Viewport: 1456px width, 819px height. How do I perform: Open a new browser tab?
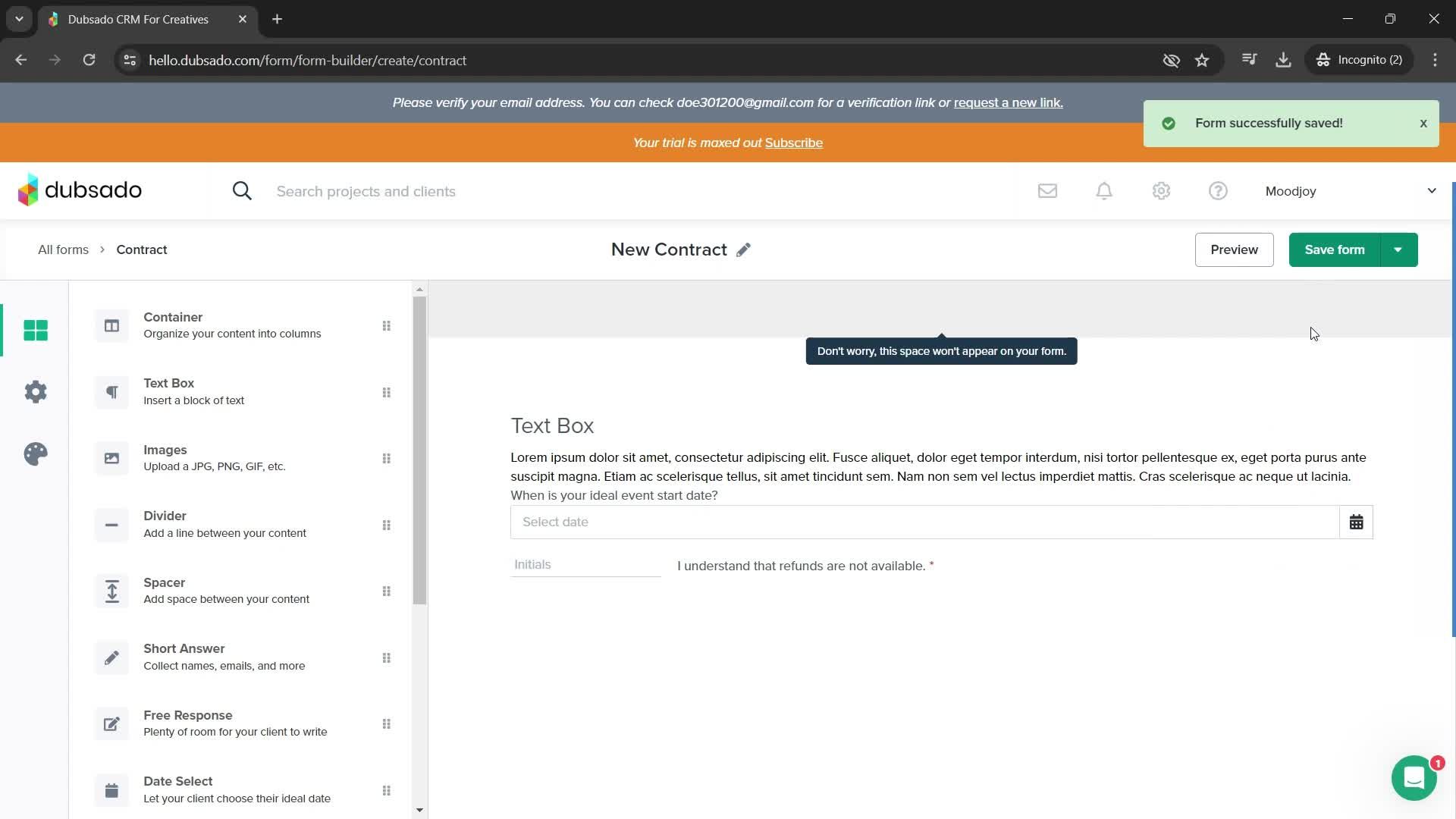click(x=277, y=19)
